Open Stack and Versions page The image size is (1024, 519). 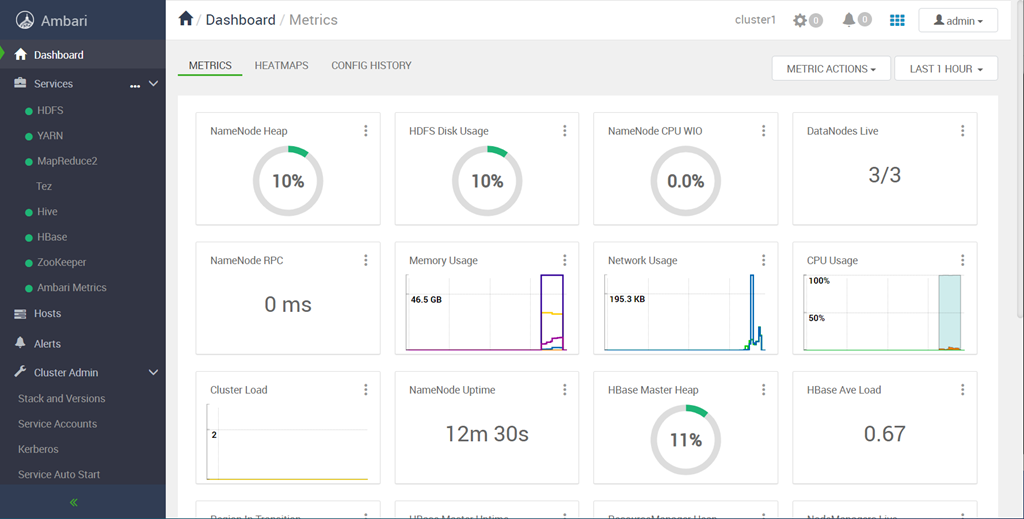click(x=61, y=398)
